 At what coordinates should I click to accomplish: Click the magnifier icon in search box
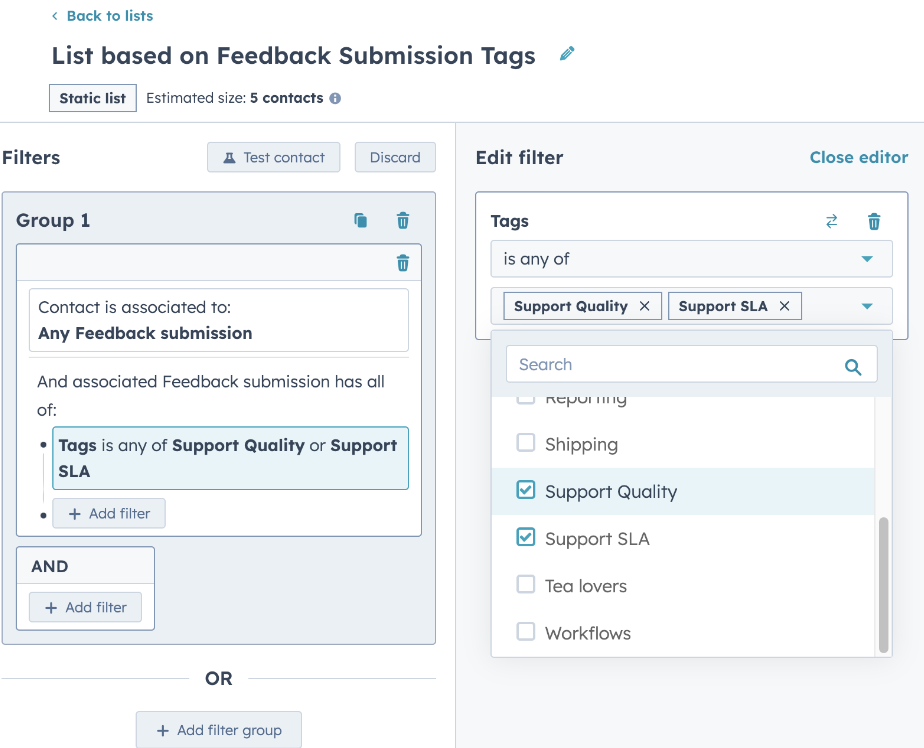tap(853, 366)
